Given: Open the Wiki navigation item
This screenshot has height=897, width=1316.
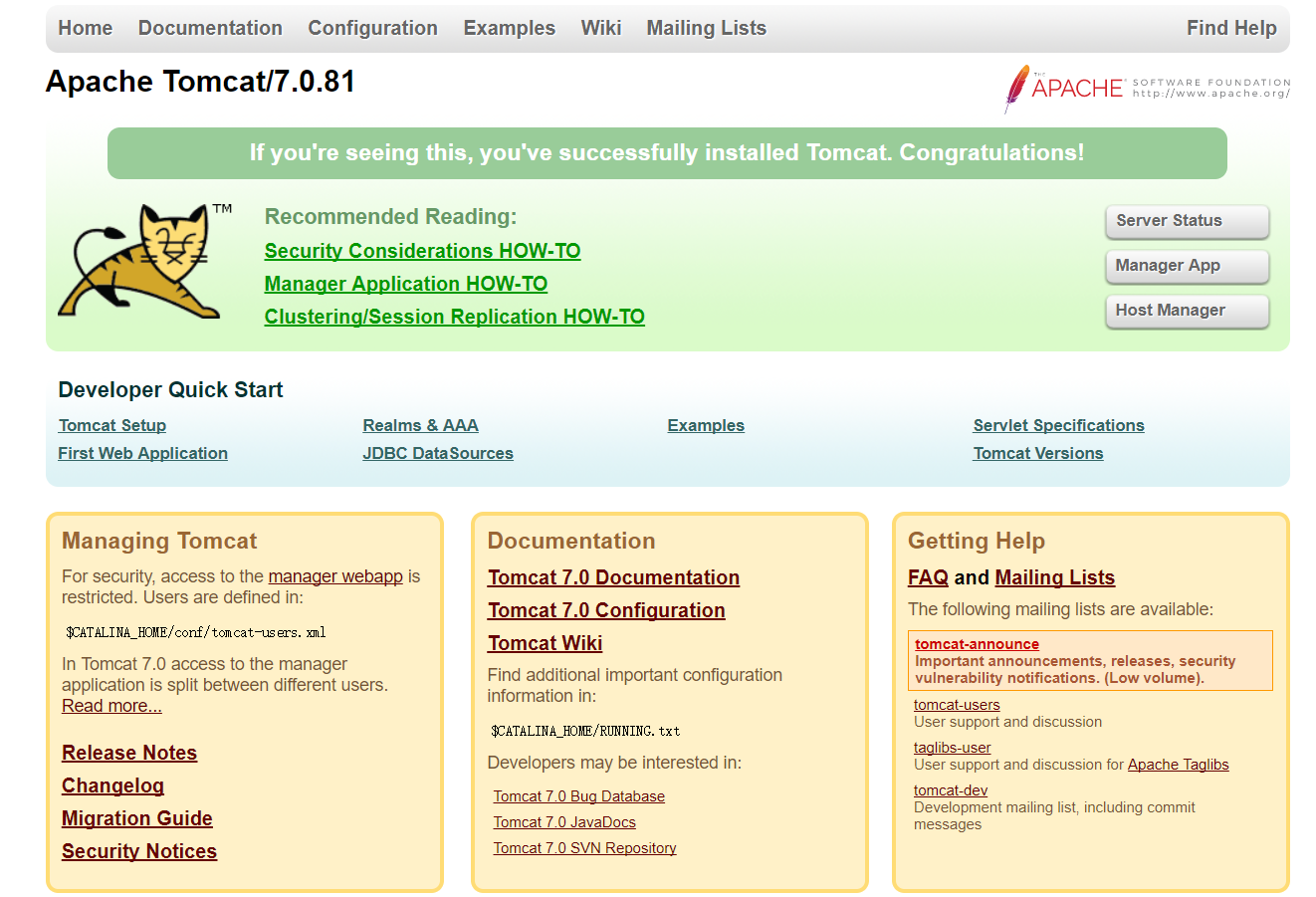Looking at the screenshot, I should click(601, 28).
